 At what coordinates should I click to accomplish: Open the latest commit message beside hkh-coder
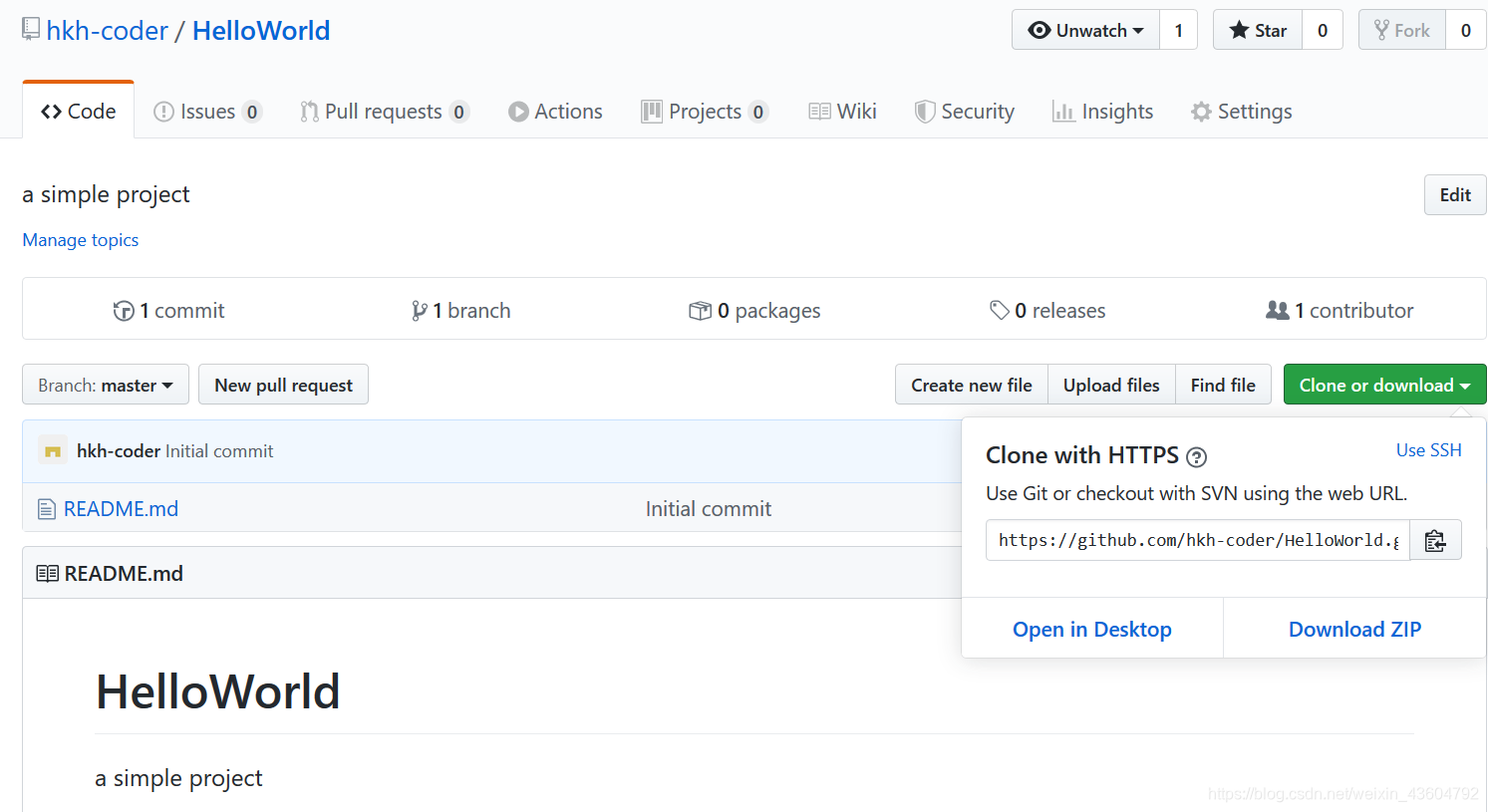coord(219,450)
